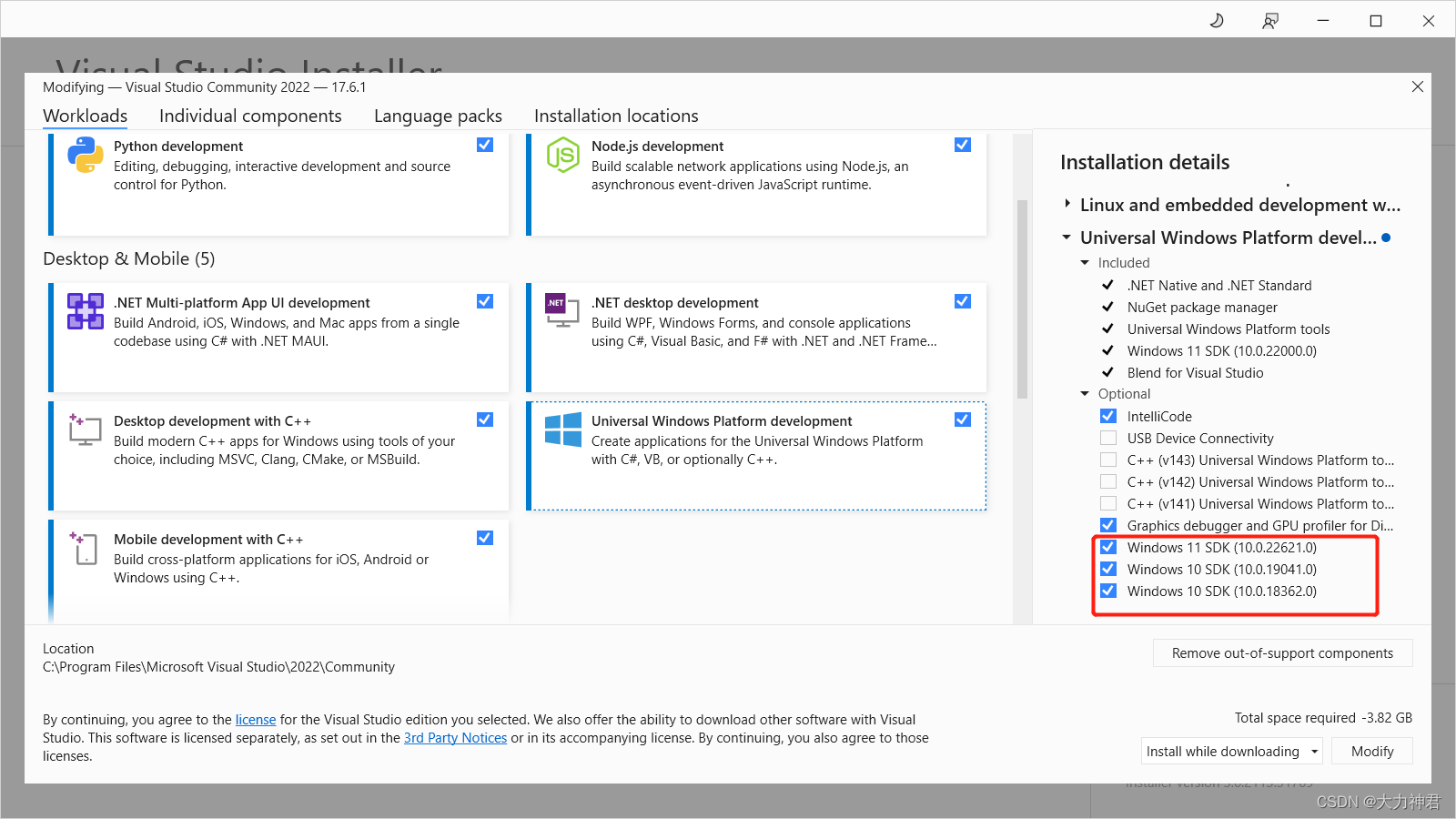Click the Desktop development with C++ icon

[x=84, y=430]
